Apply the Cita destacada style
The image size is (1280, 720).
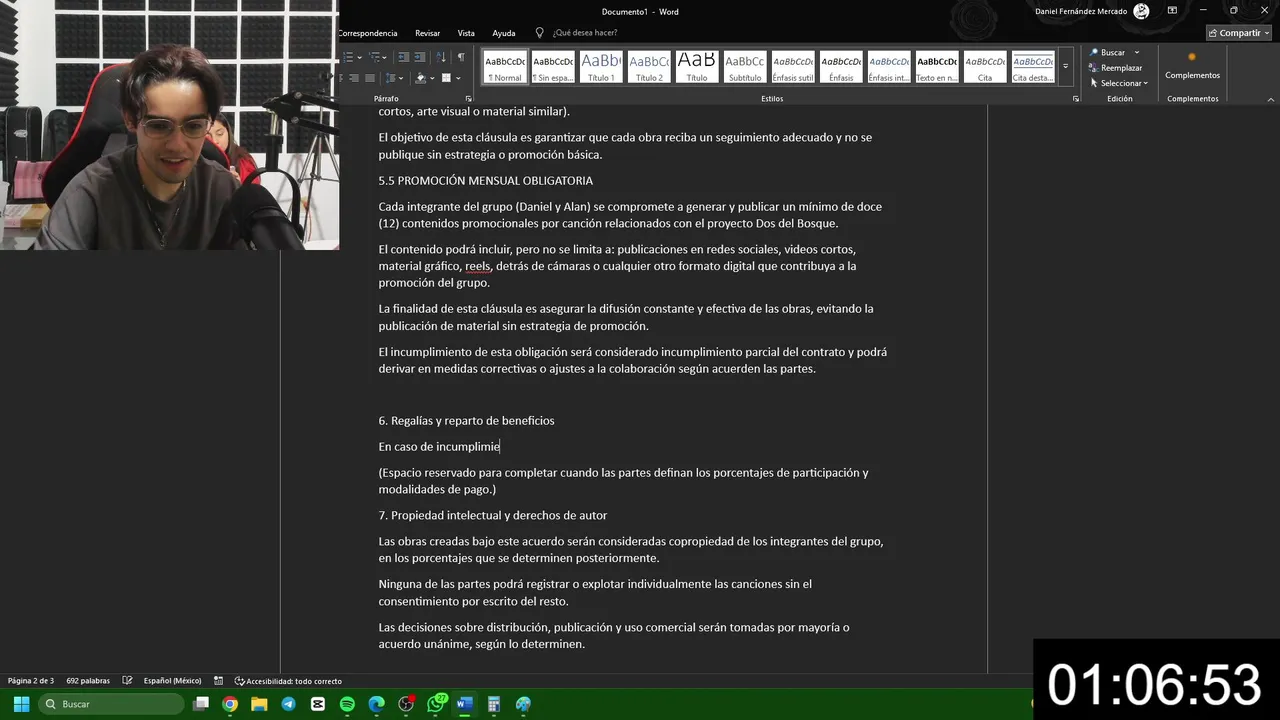pos(1033,67)
